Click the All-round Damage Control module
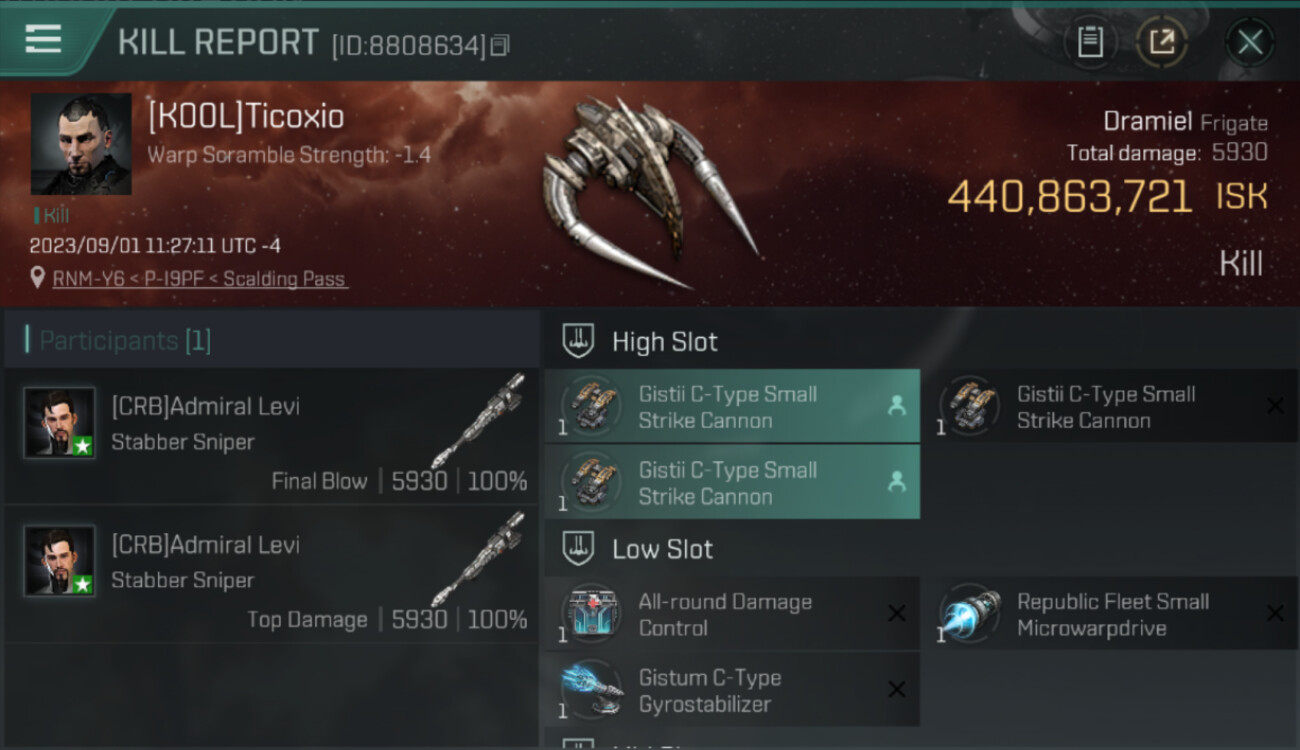This screenshot has height=750, width=1300. [732, 614]
